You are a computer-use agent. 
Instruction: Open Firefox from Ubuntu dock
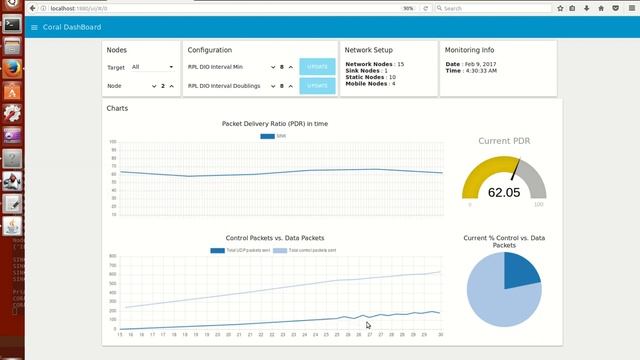click(12, 69)
